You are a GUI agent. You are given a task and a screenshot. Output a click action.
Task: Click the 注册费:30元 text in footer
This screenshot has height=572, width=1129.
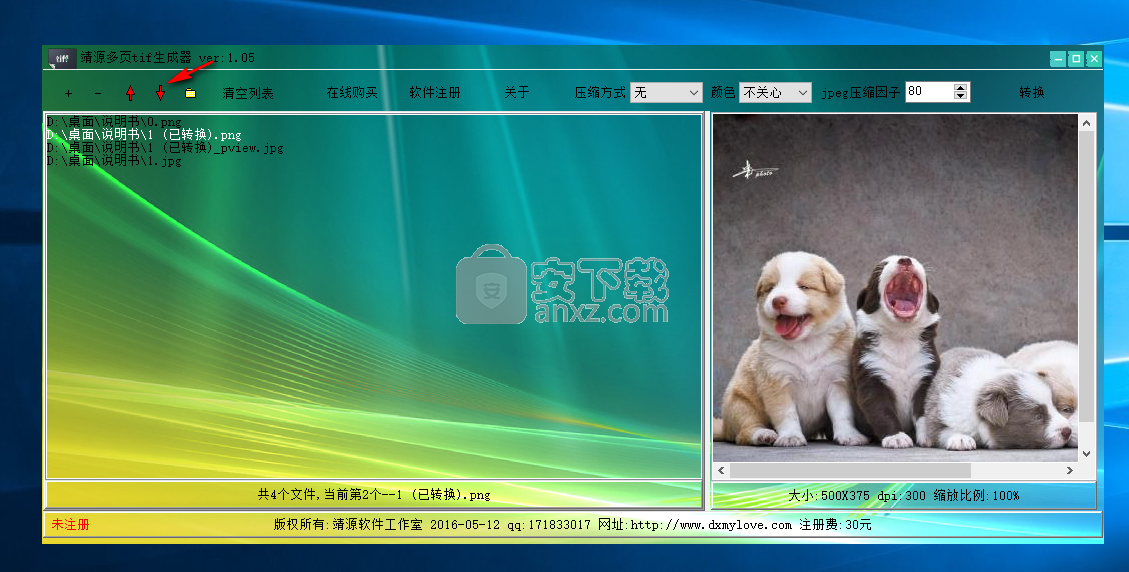[x=835, y=524]
